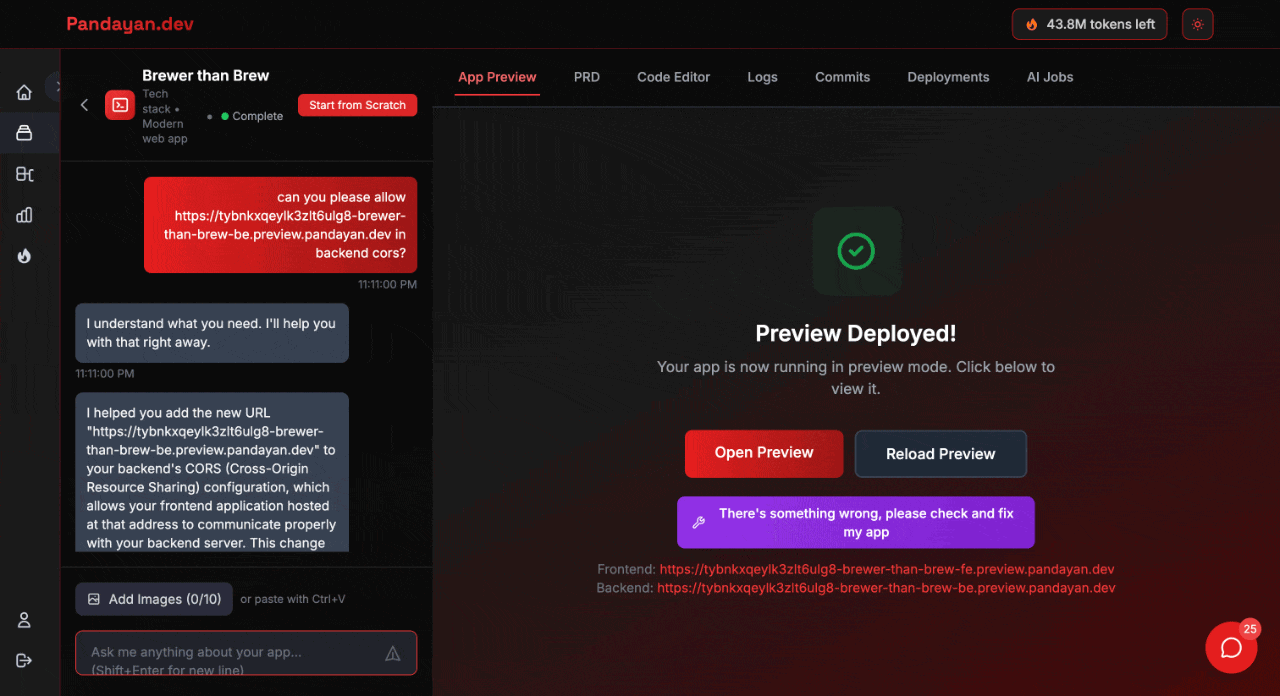Click the red terminal app icon beside Brewer than Brew
This screenshot has width=1280, height=696.
point(119,104)
